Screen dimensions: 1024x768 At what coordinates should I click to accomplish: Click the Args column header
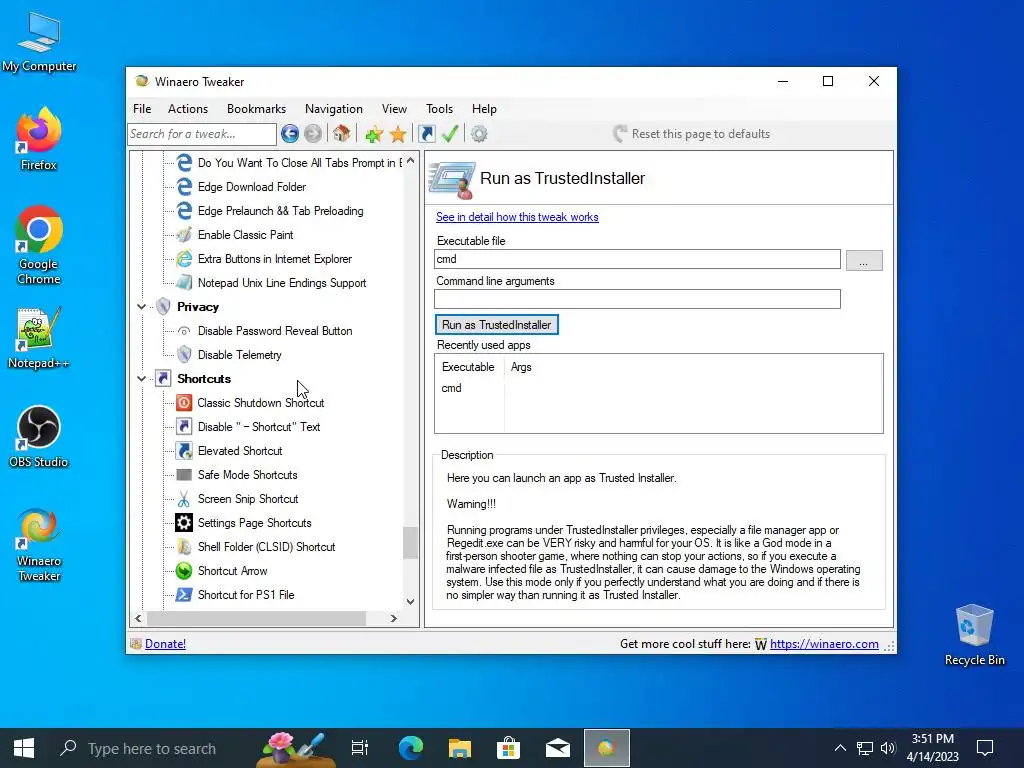coord(521,367)
